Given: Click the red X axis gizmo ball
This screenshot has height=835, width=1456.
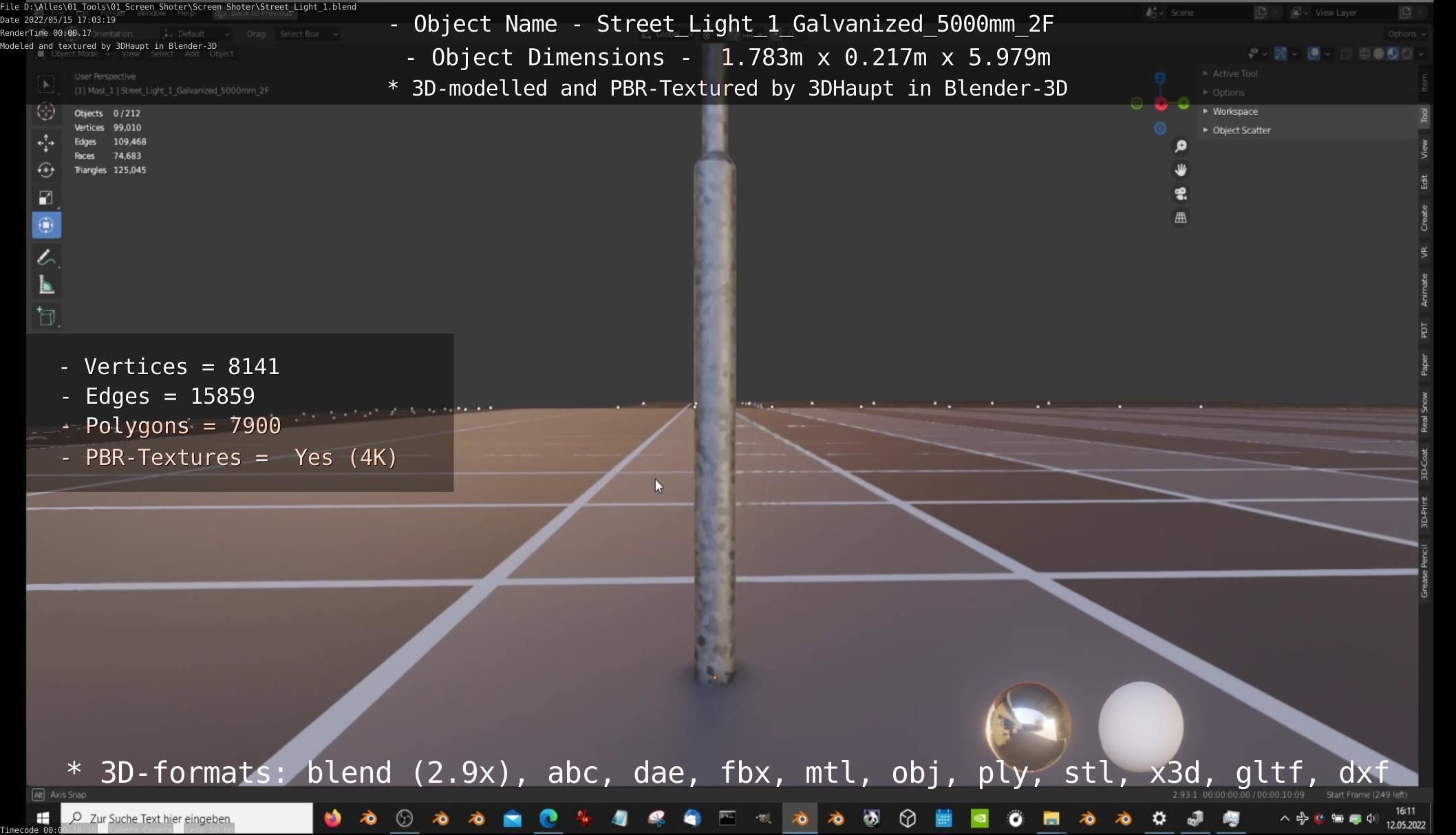Looking at the screenshot, I should point(1161,105).
